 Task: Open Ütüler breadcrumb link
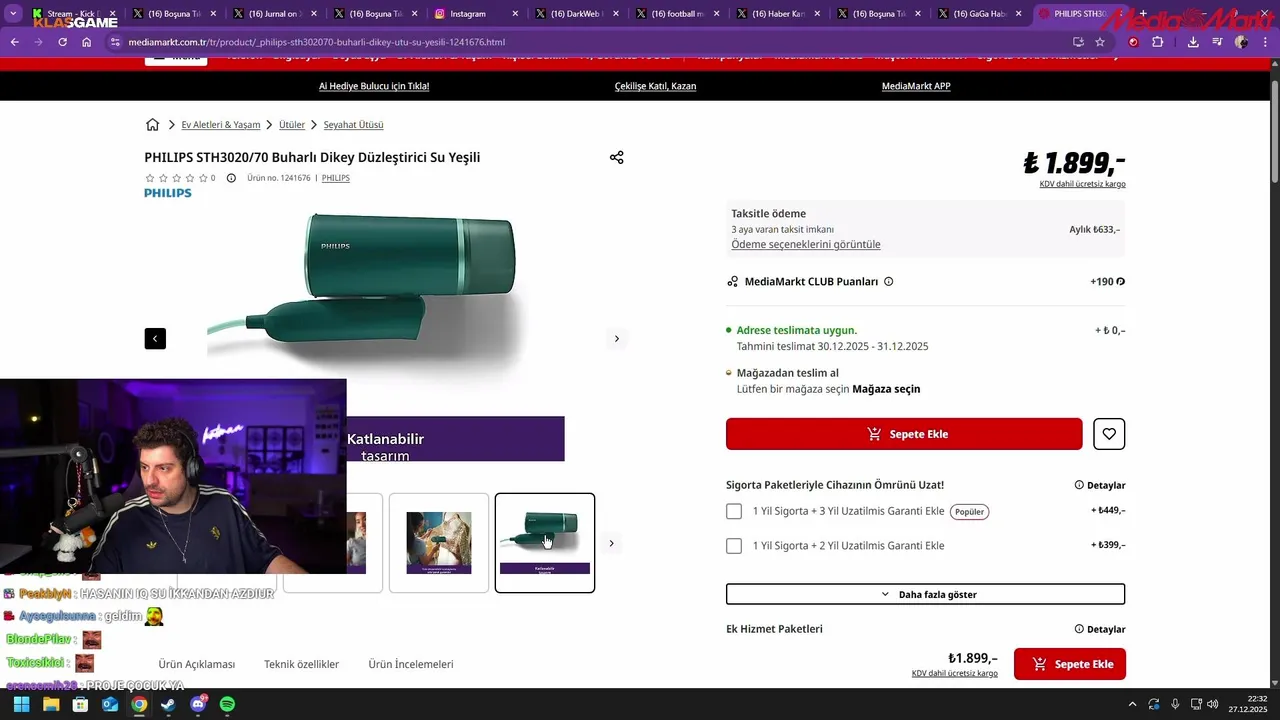coord(292,125)
